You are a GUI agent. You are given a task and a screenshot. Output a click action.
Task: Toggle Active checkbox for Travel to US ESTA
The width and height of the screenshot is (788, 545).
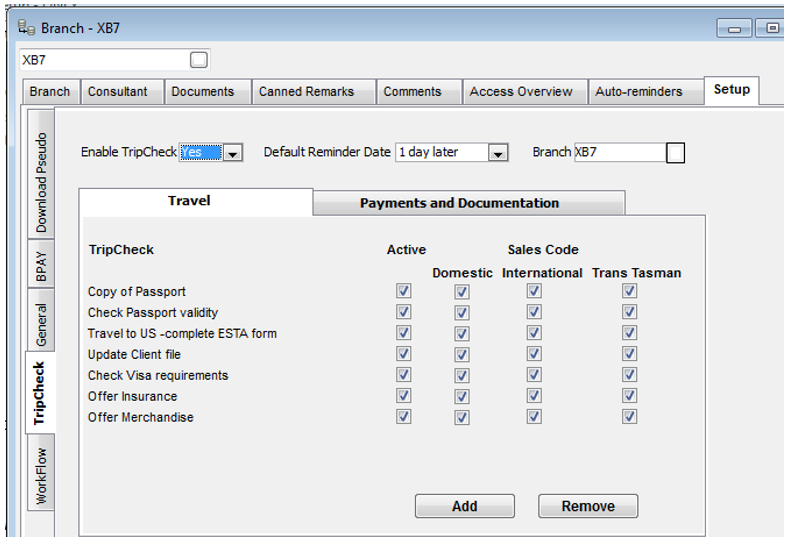pyautogui.click(x=404, y=333)
